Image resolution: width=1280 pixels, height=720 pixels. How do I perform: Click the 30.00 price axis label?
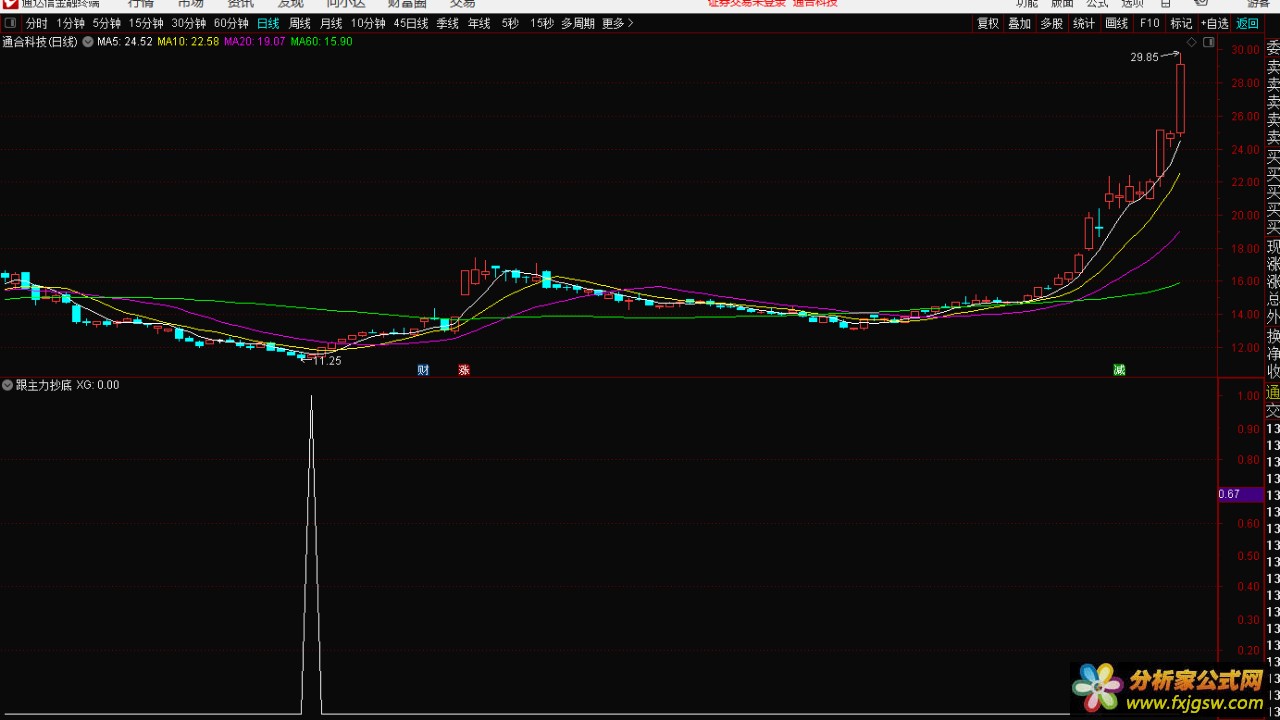[x=1245, y=50]
